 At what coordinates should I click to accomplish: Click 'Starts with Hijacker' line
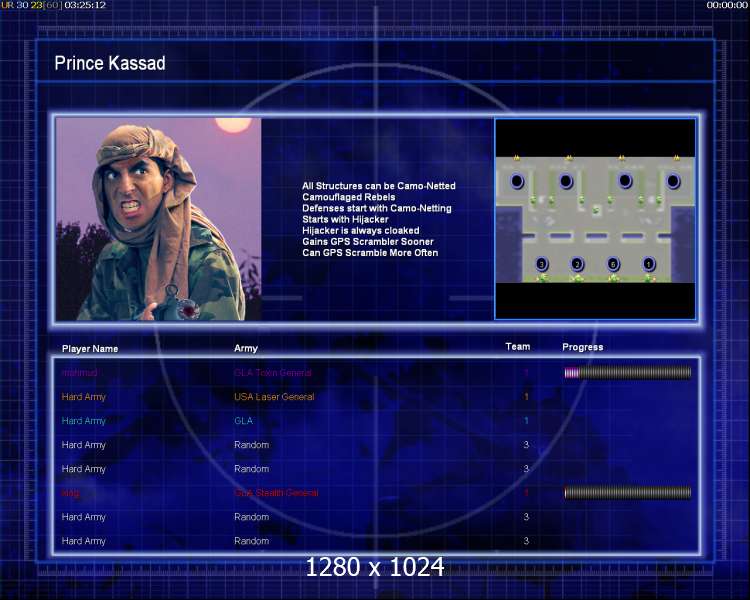pos(345,219)
